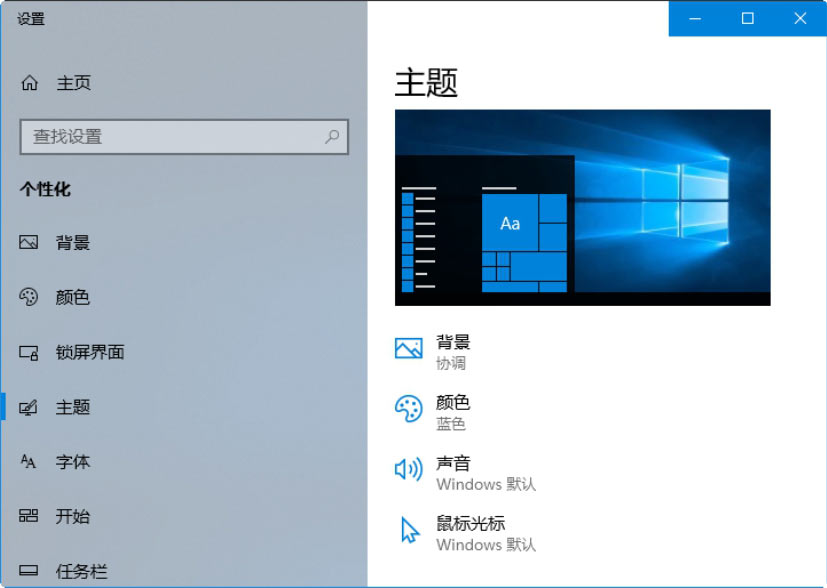Click the speaker icon for theme 声音
Viewport: 827px width, 588px height.
[409, 469]
